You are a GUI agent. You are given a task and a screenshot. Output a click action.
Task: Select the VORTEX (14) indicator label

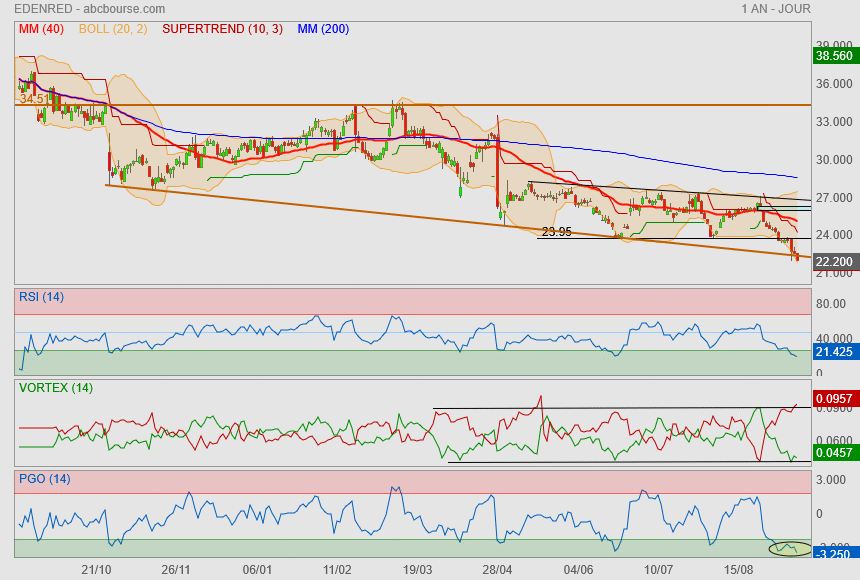click(56, 388)
